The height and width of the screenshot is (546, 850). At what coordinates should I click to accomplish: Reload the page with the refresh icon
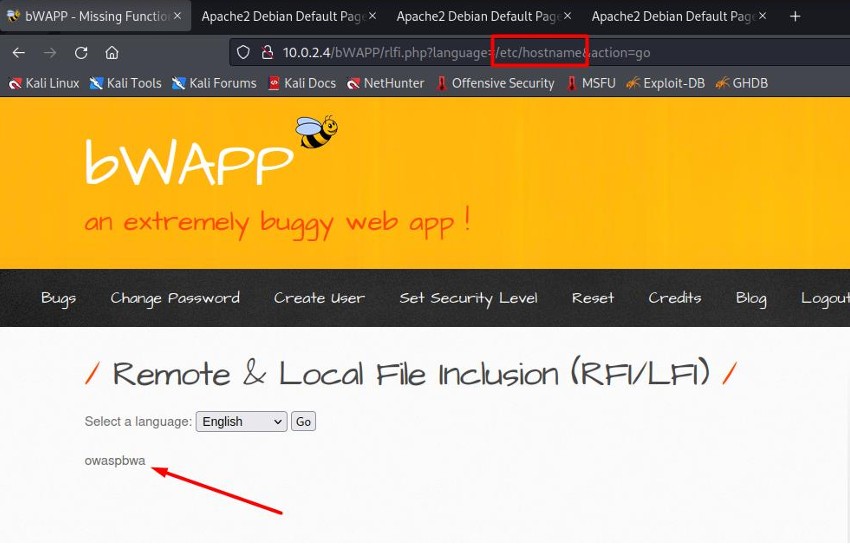[81, 53]
